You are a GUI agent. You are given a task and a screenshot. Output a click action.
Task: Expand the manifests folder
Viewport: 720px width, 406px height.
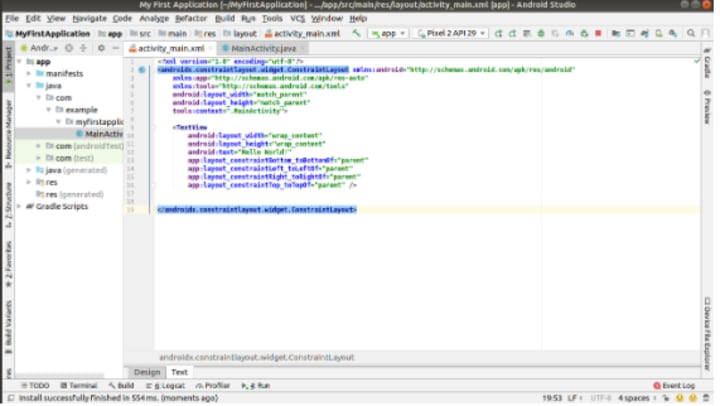pos(29,73)
